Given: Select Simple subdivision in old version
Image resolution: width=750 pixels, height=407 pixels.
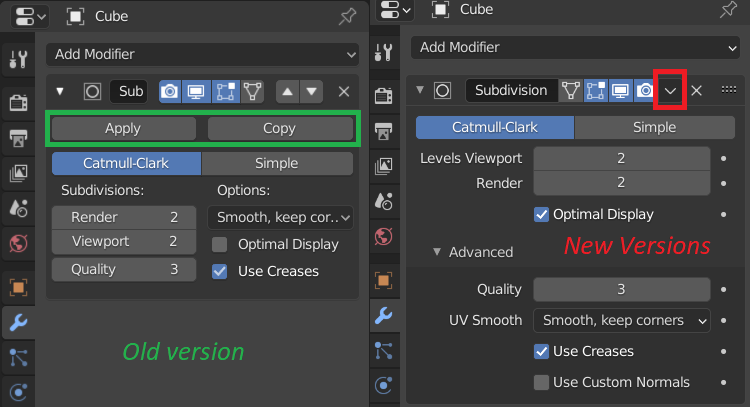Looking at the screenshot, I should coord(277,164).
